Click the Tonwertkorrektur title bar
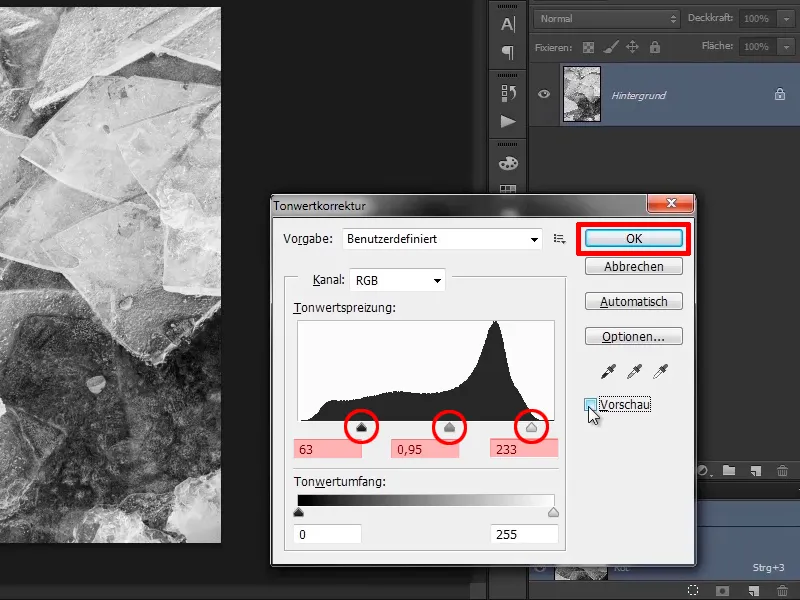Image resolution: width=800 pixels, height=600 pixels. (x=459, y=205)
